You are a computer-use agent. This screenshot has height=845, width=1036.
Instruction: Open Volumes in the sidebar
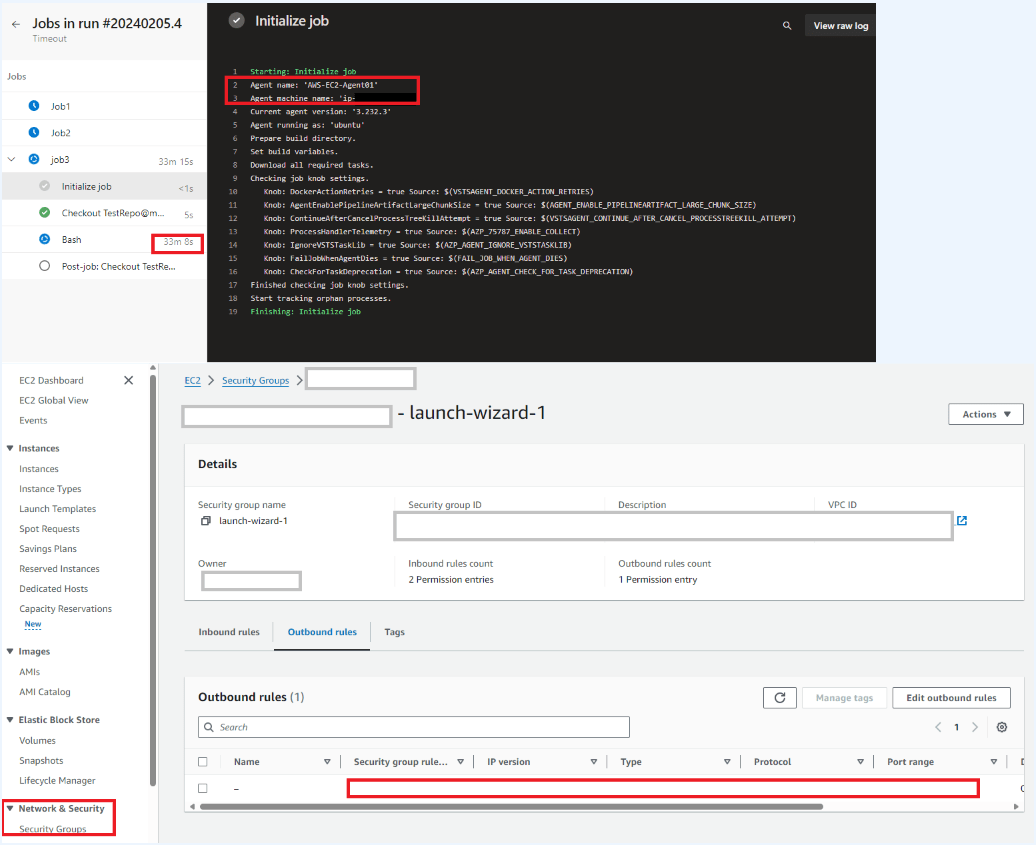point(37,741)
